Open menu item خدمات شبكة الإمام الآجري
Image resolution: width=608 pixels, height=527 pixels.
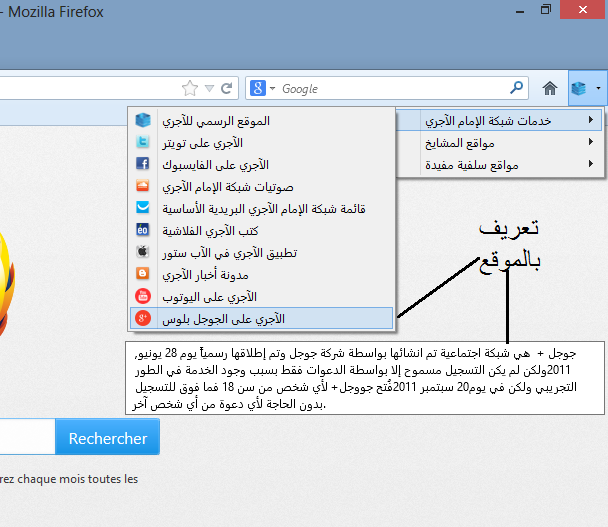click(x=499, y=121)
